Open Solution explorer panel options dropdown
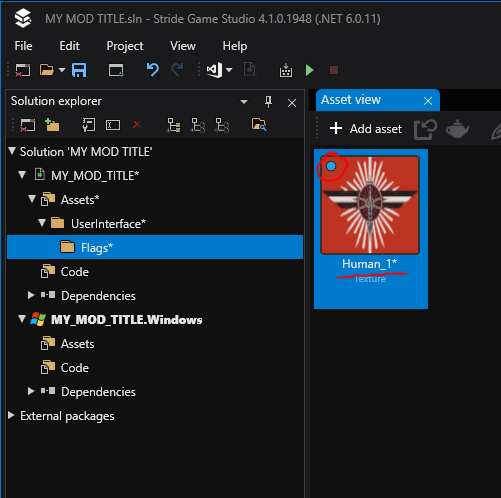Screen dimensions: 501x498 coord(244,102)
